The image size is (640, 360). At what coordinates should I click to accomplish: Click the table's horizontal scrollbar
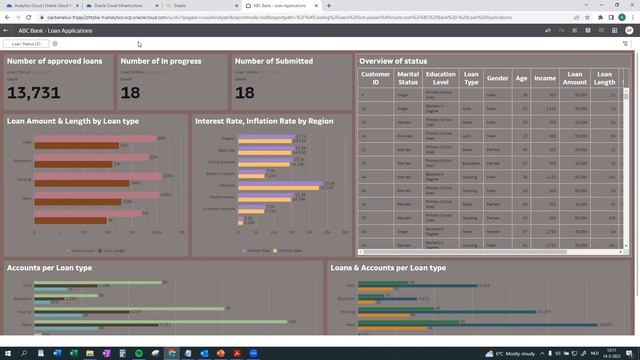(490, 252)
